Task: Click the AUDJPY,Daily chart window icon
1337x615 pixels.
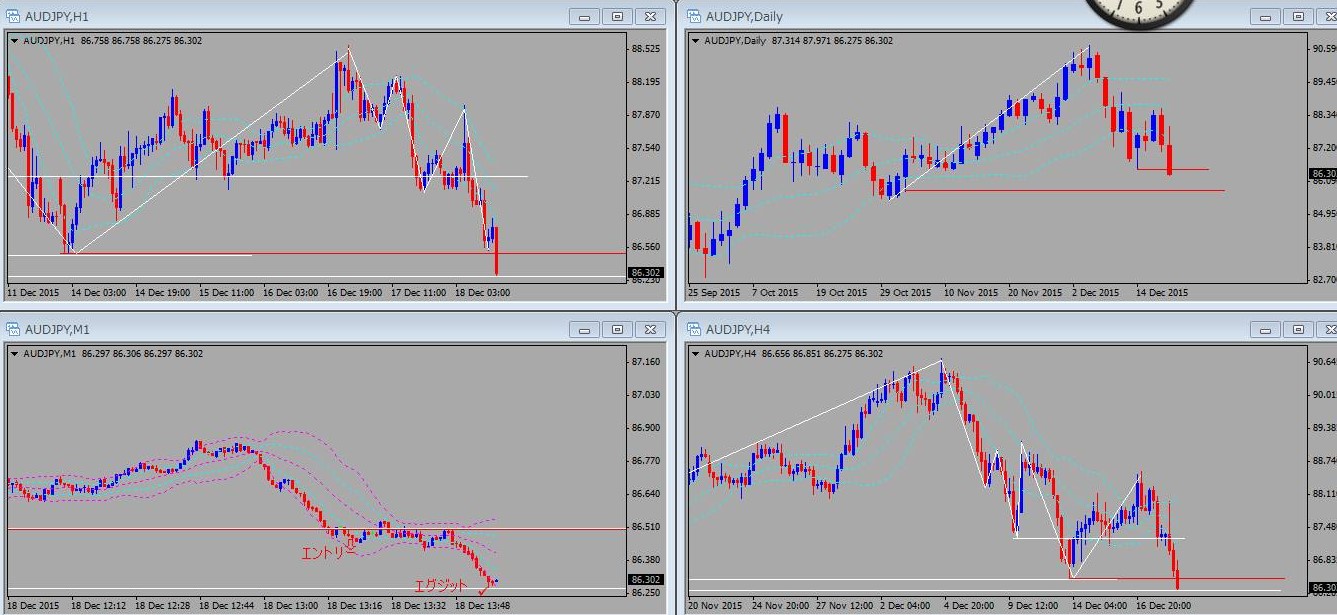Action: 694,16
